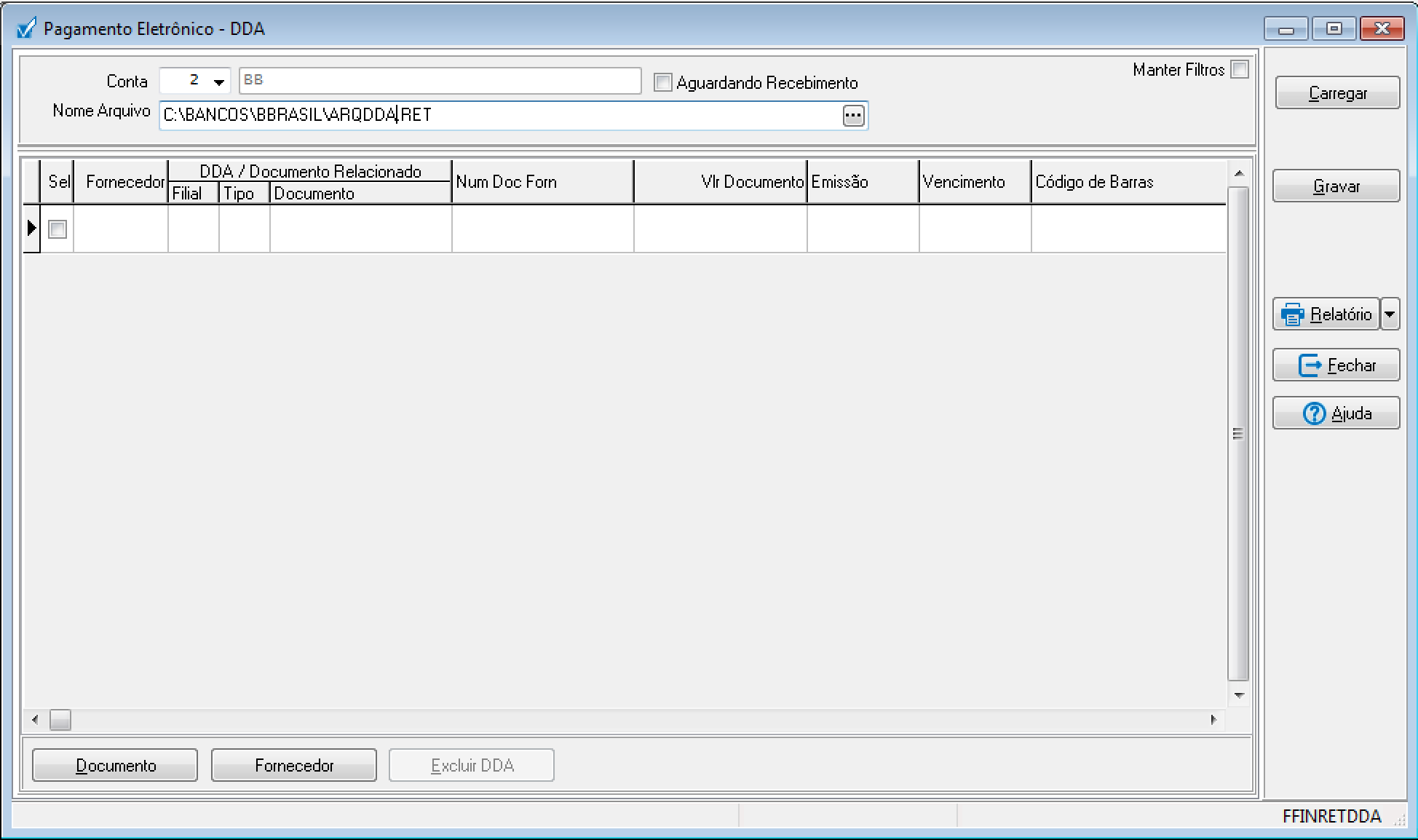This screenshot has width=1418, height=840.
Task: Enable Aguardando Recebimento checkbox
Action: [x=662, y=82]
